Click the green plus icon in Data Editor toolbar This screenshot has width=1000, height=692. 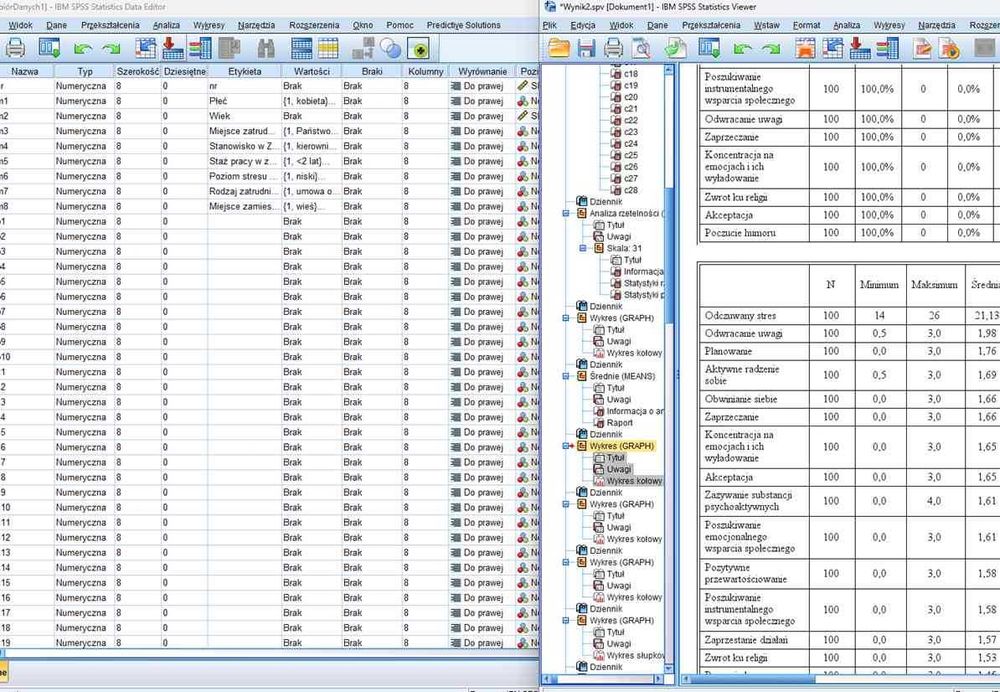418,48
